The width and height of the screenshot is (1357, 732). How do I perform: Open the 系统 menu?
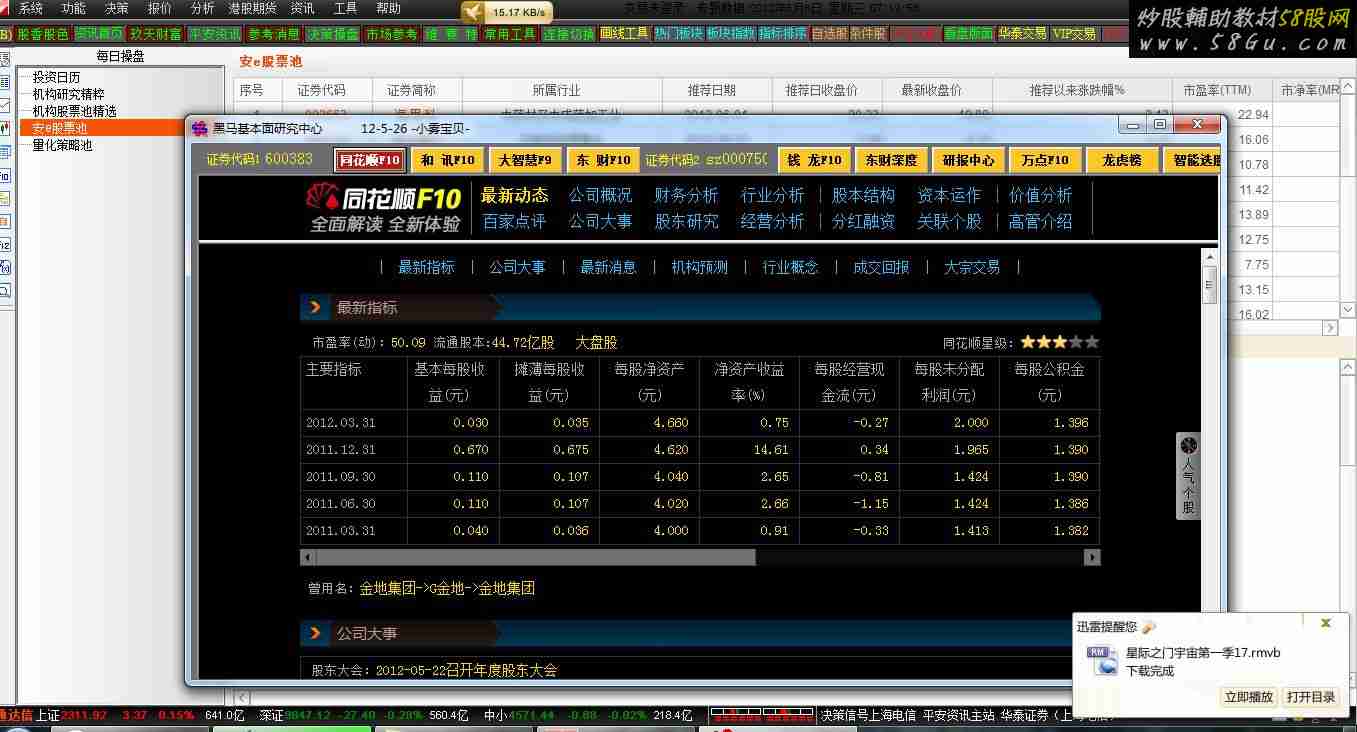(31, 8)
